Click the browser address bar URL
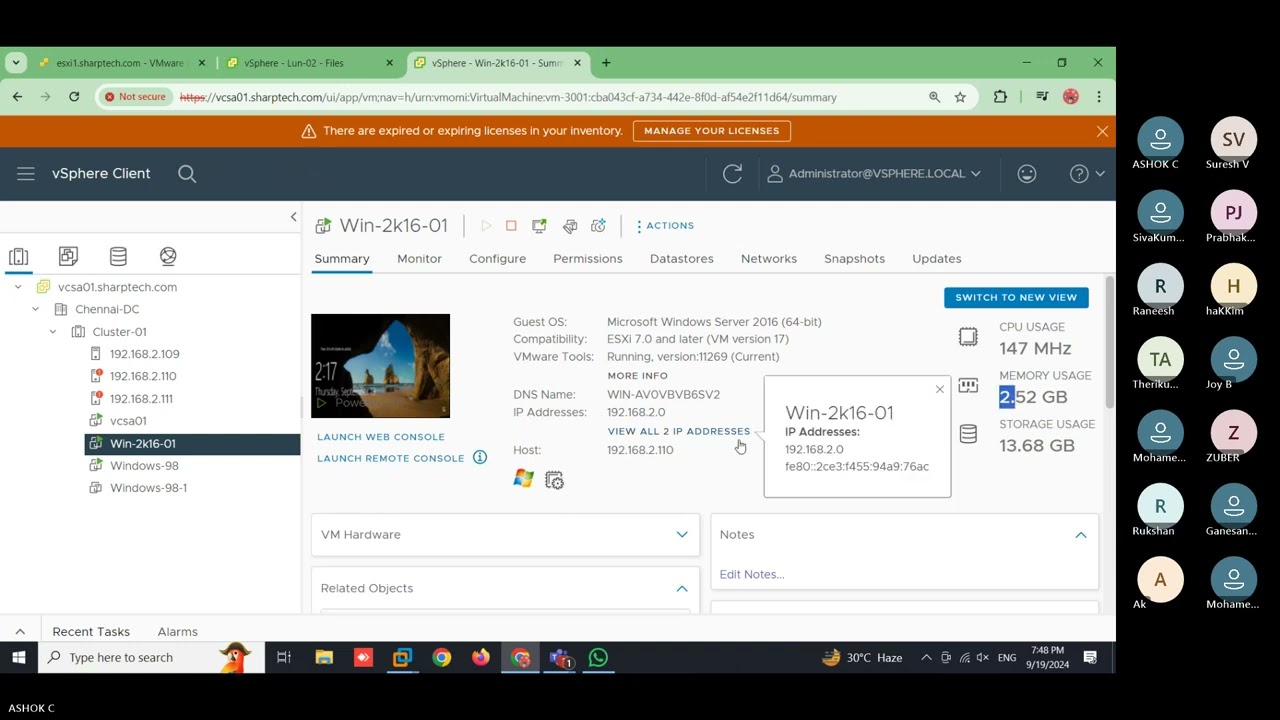 click(508, 97)
